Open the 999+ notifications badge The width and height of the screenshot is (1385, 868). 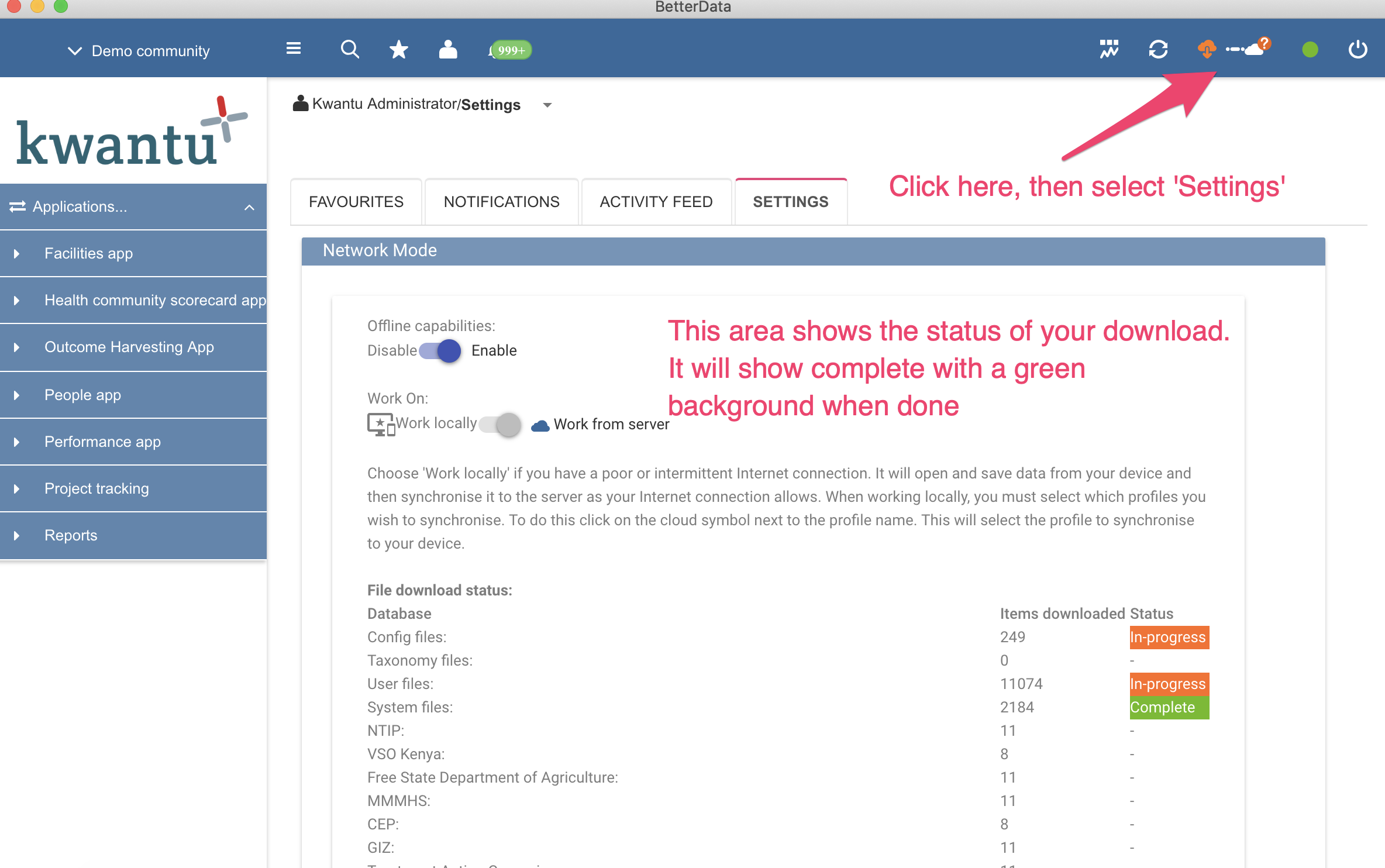[x=511, y=50]
